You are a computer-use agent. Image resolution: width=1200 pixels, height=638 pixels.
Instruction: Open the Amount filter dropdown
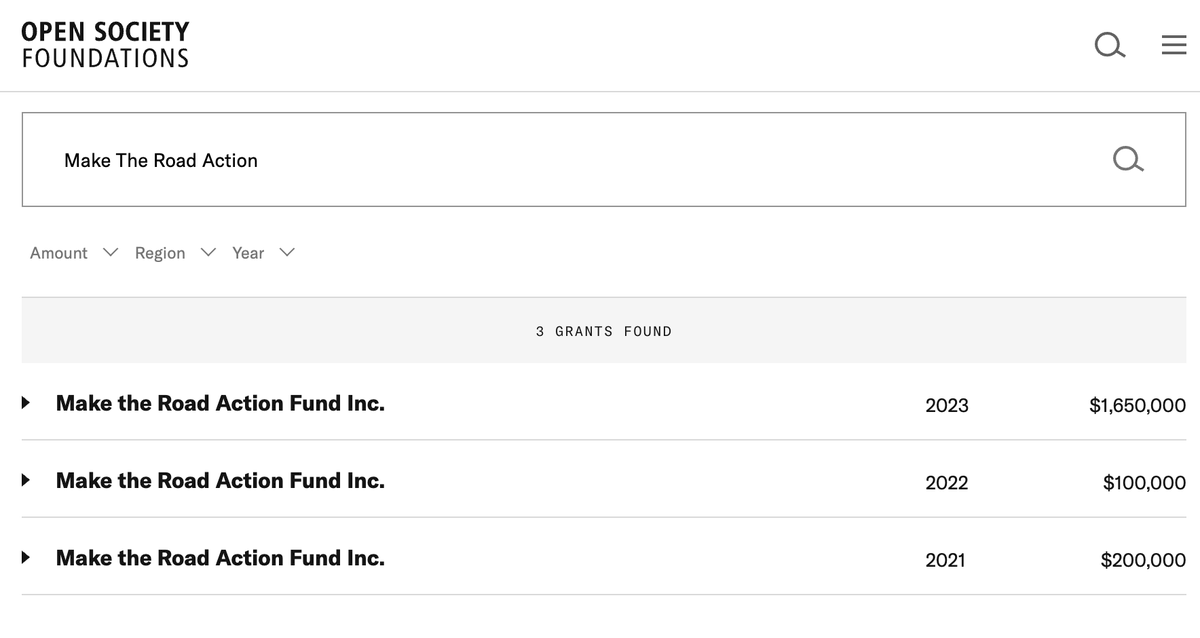pyautogui.click(x=73, y=253)
